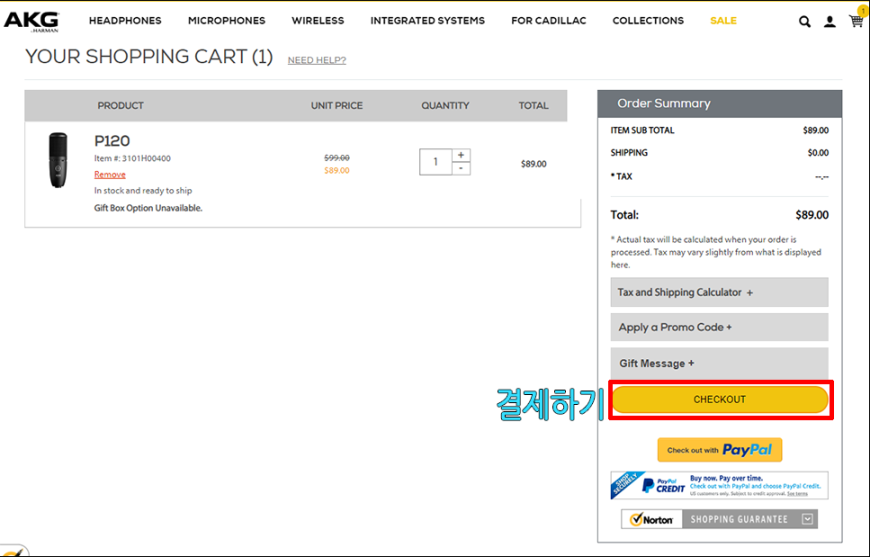Remove the P120 from the cart
The width and height of the screenshot is (870, 557).
(x=110, y=174)
